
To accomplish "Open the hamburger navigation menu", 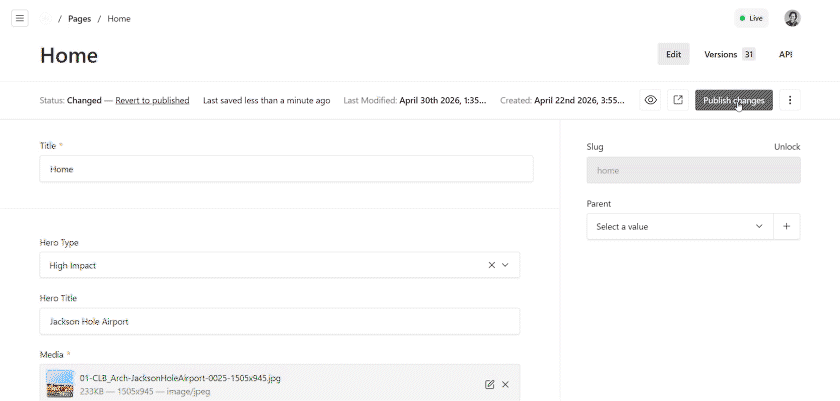I will [20, 18].
